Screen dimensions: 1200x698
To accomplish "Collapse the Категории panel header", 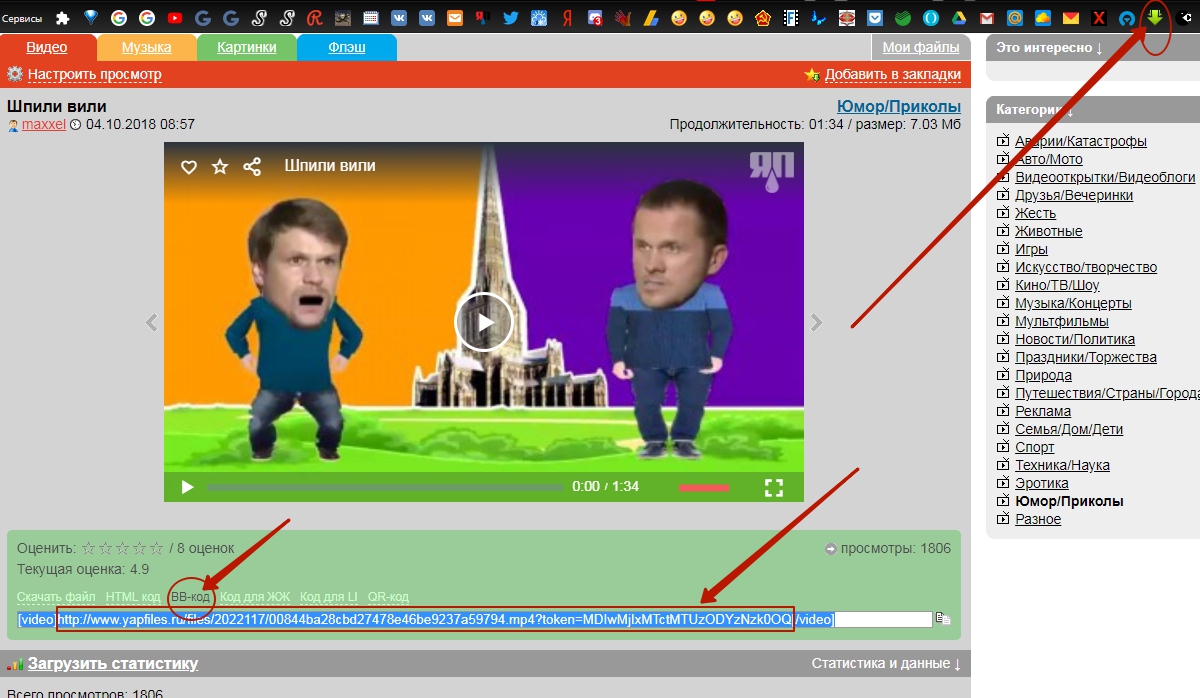I will point(1093,109).
